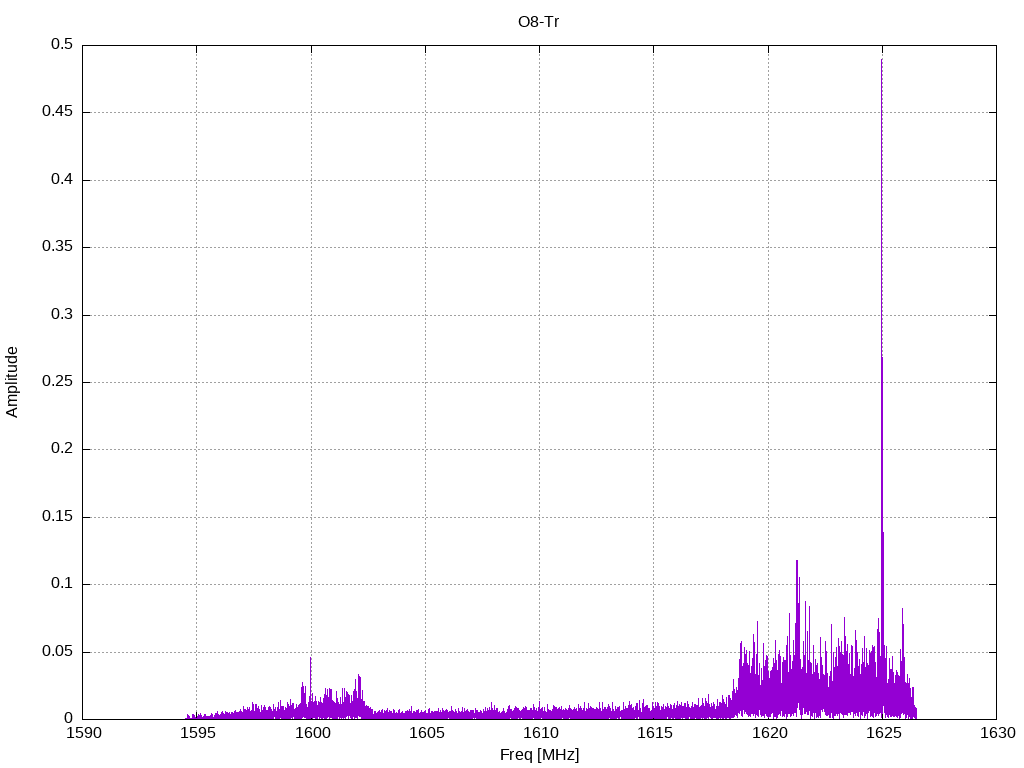
Task: Click the 1615 x-axis tick label
Action: (655, 733)
